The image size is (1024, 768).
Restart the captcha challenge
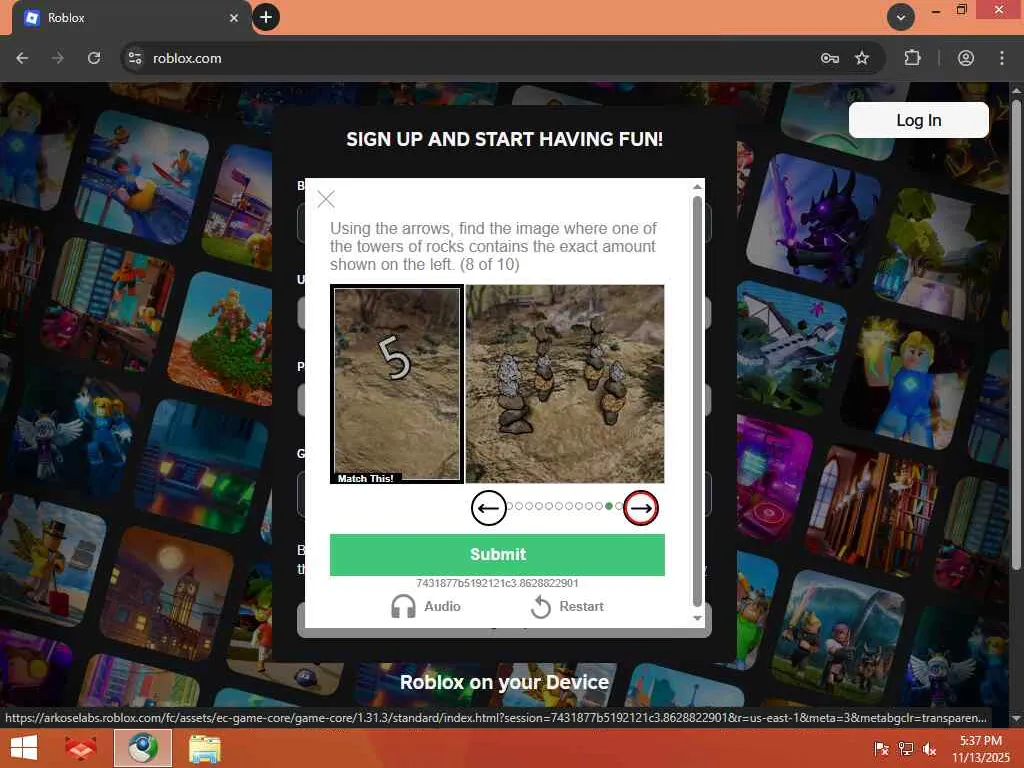click(x=567, y=606)
